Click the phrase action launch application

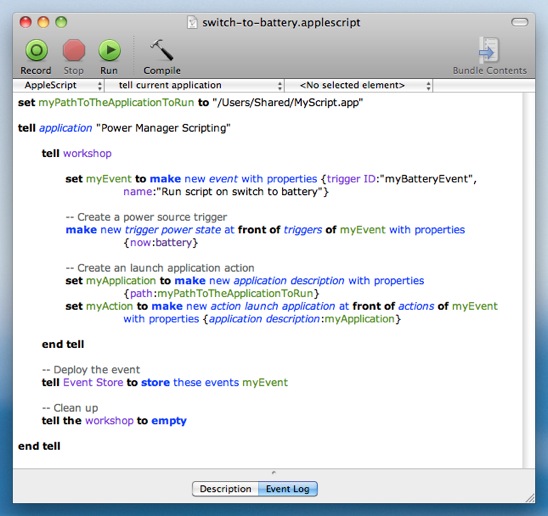(x=273, y=306)
